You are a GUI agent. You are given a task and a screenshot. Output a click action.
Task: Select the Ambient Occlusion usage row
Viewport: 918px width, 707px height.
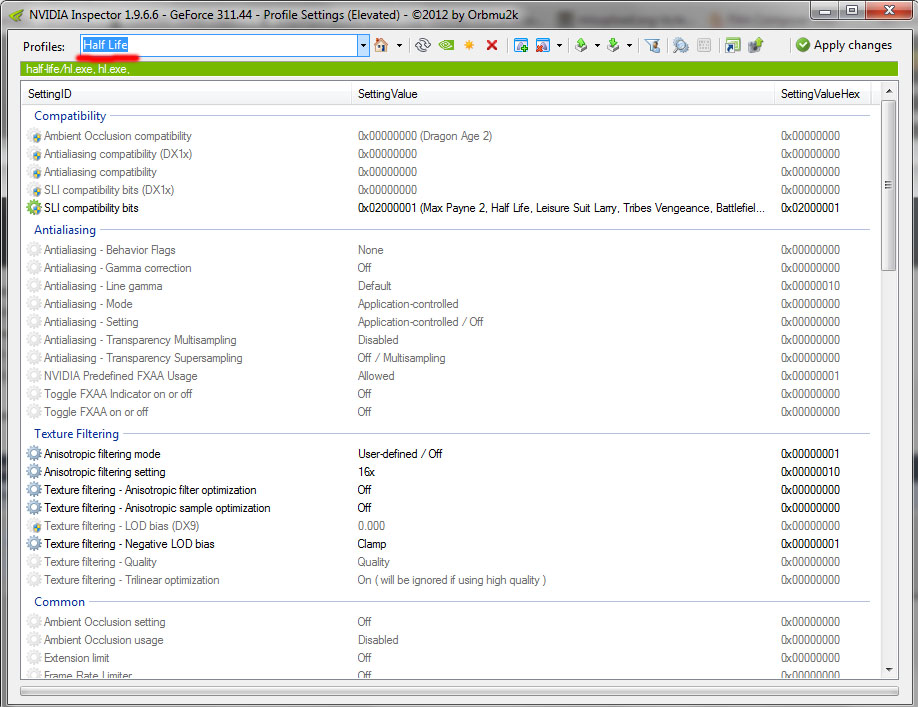pos(448,640)
